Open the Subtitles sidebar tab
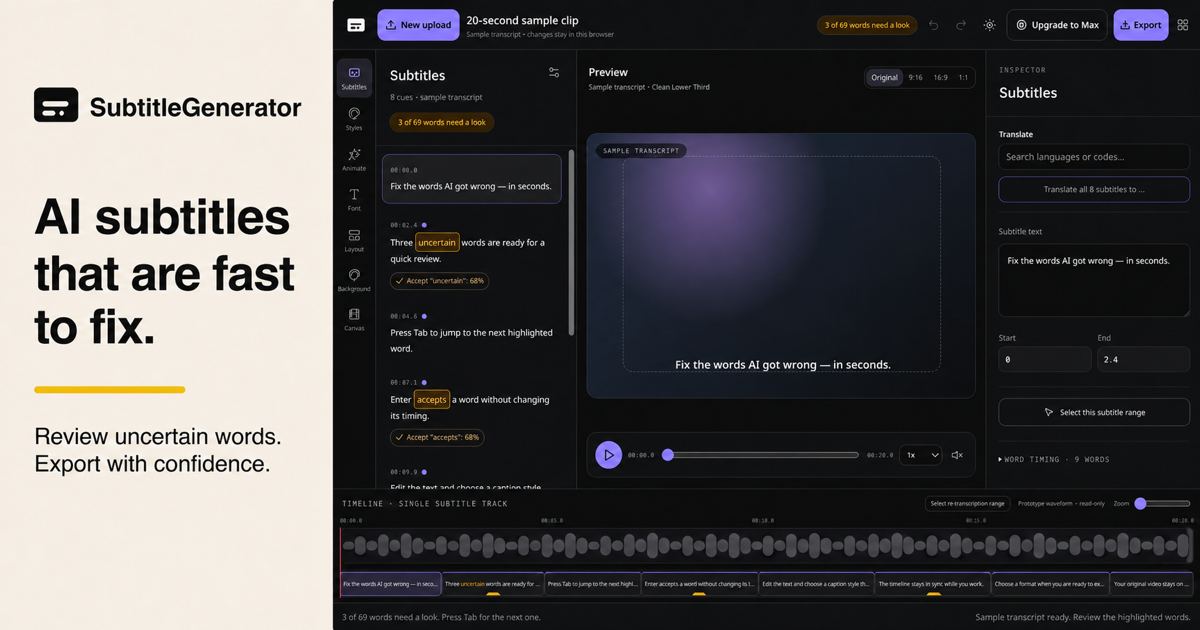The height and width of the screenshot is (630, 1200). point(354,78)
